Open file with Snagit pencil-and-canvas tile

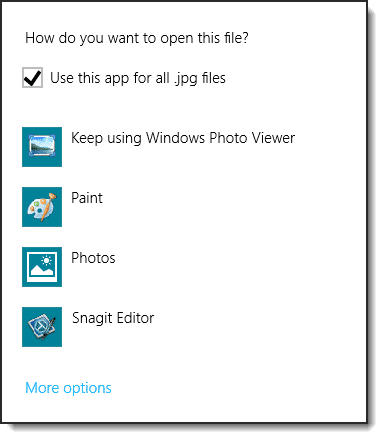[x=42, y=327]
